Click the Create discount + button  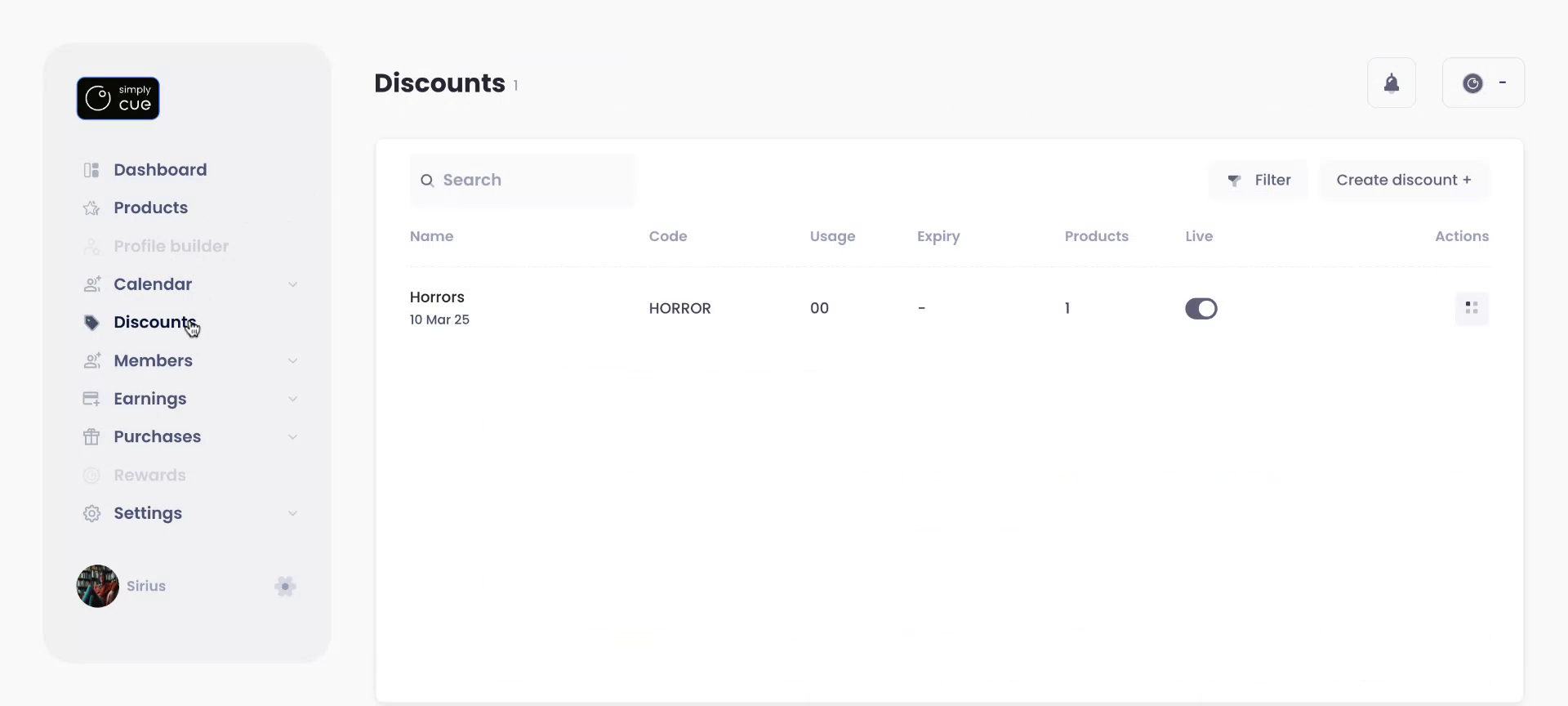[1403, 180]
